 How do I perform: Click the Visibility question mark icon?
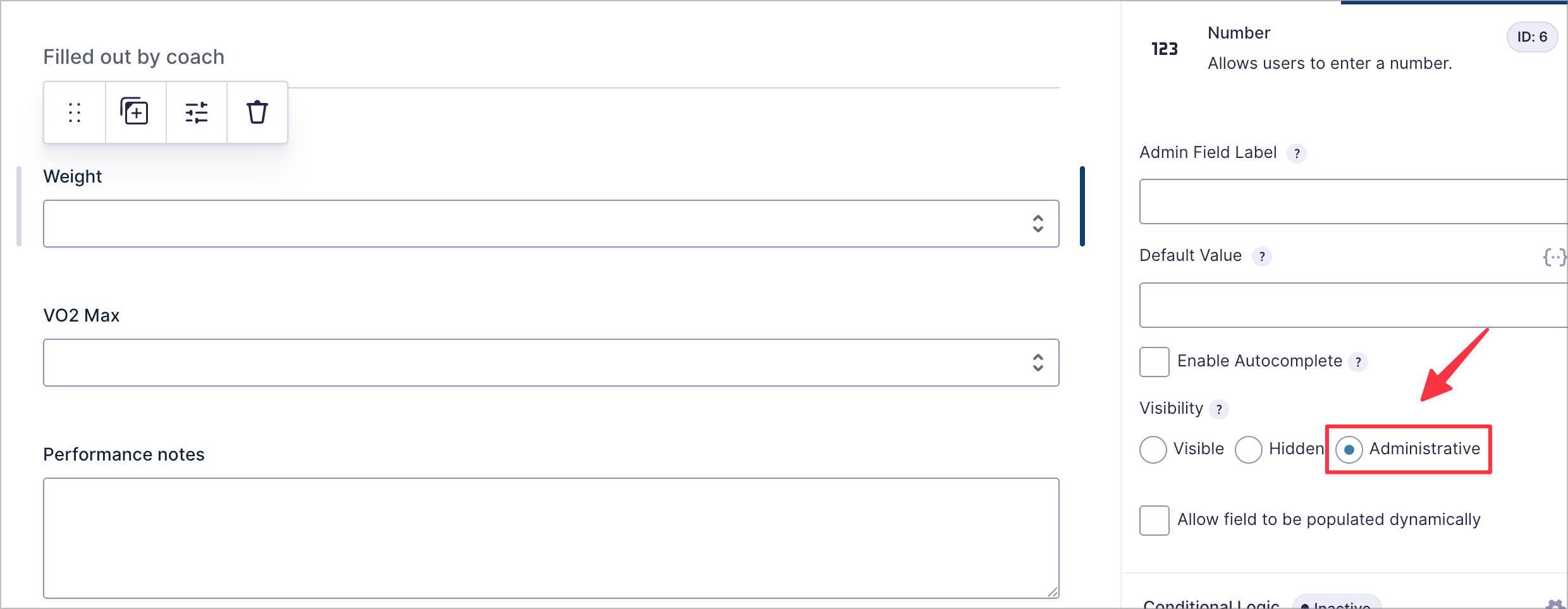pos(1219,409)
